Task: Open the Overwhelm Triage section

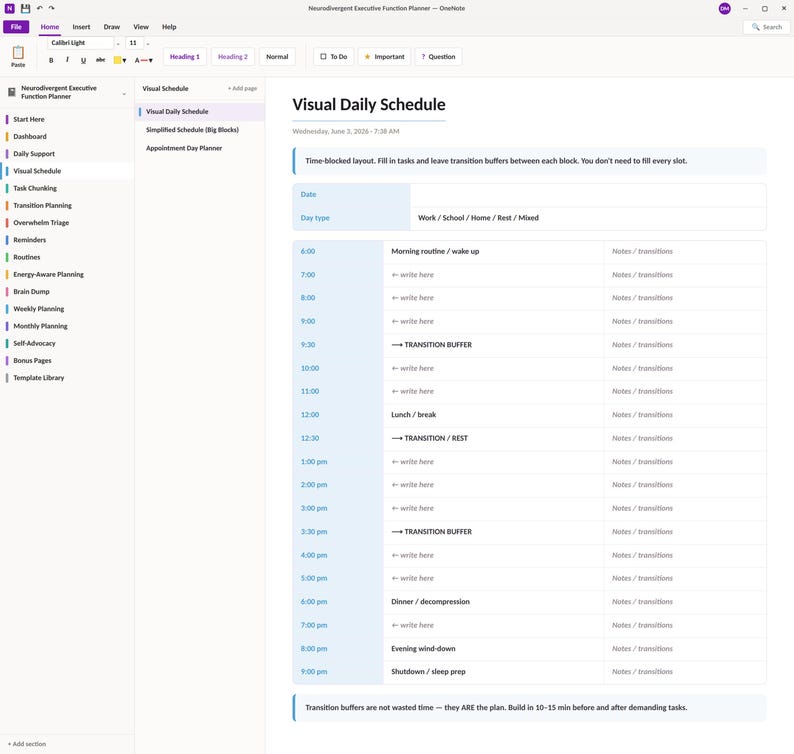Action: tap(67, 223)
